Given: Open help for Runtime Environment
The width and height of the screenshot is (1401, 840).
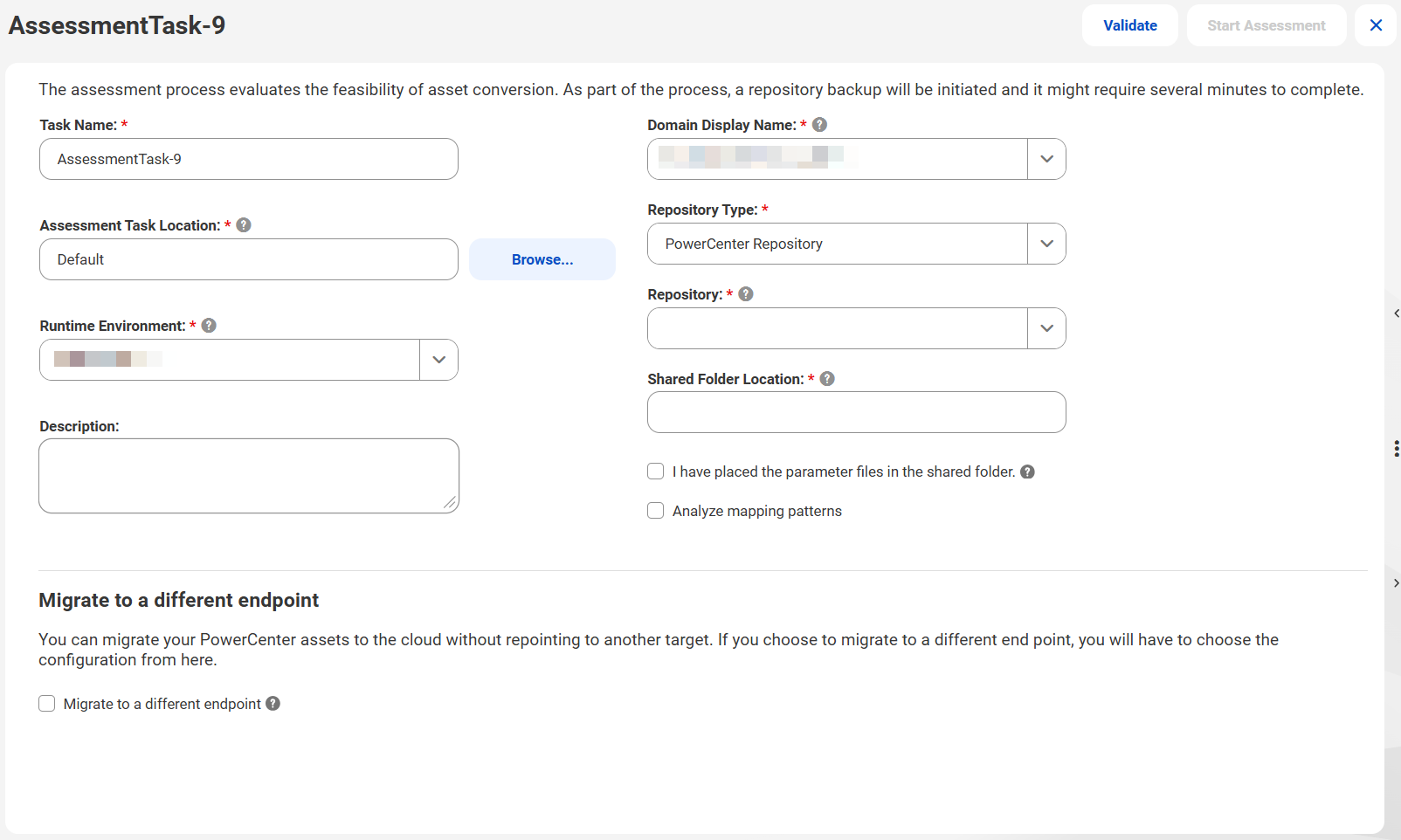Looking at the screenshot, I should point(209,326).
